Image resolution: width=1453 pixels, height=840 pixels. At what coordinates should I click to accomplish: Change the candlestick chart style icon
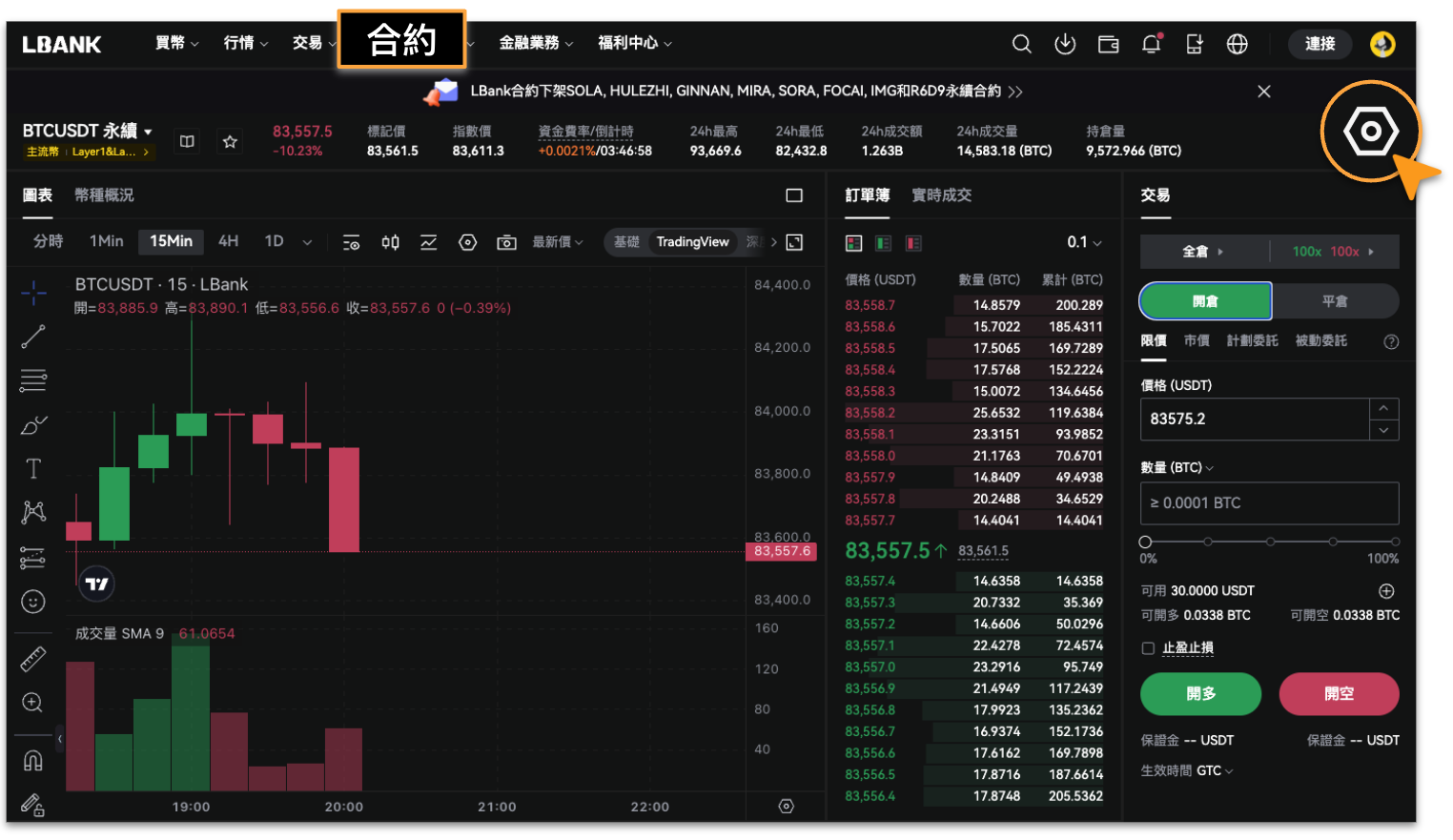point(390,242)
